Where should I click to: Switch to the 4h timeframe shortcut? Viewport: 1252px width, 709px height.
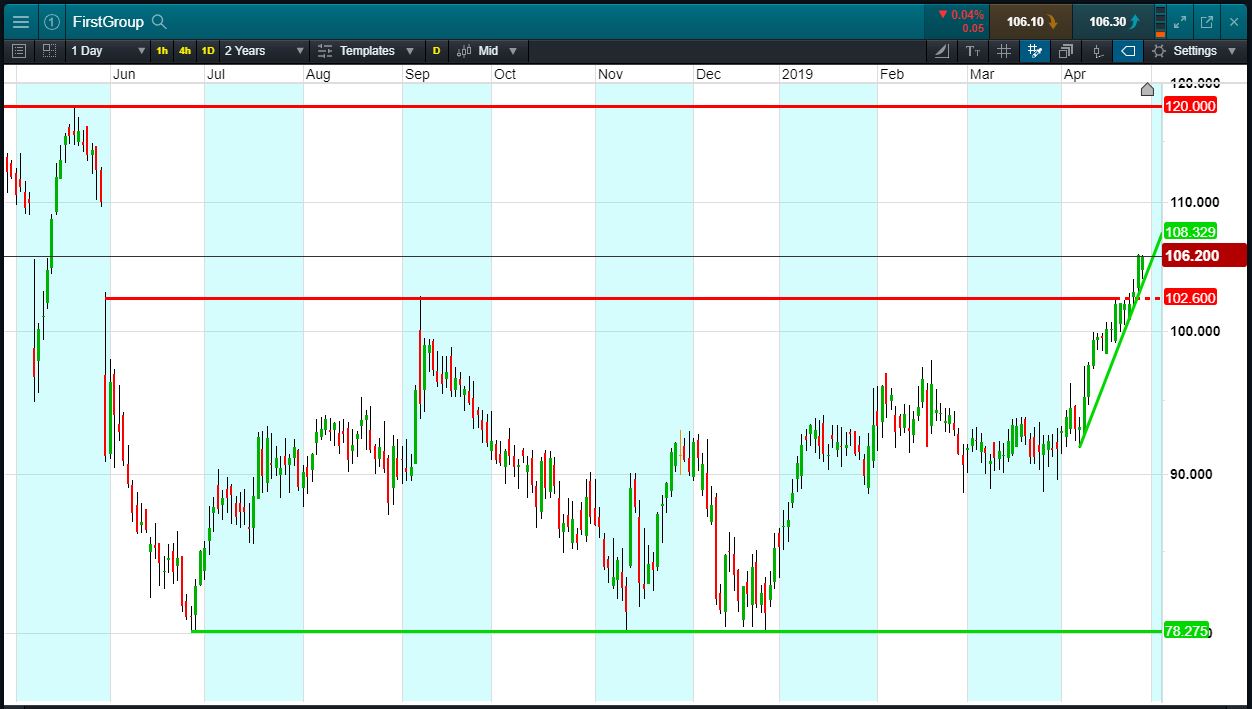(185, 51)
